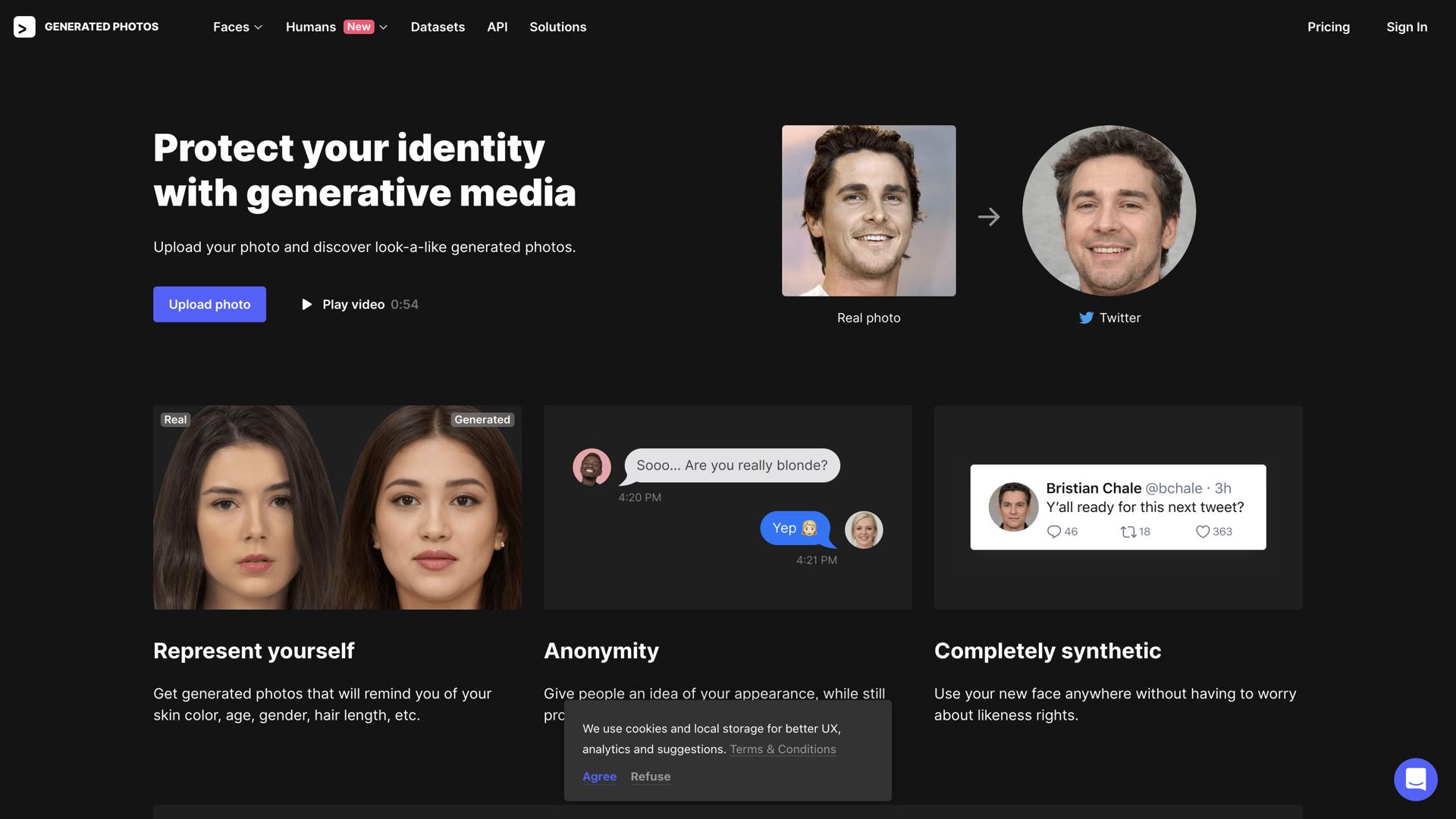Click the retweet icon showing 18
Viewport: 1456px width, 819px height.
coord(1126,532)
